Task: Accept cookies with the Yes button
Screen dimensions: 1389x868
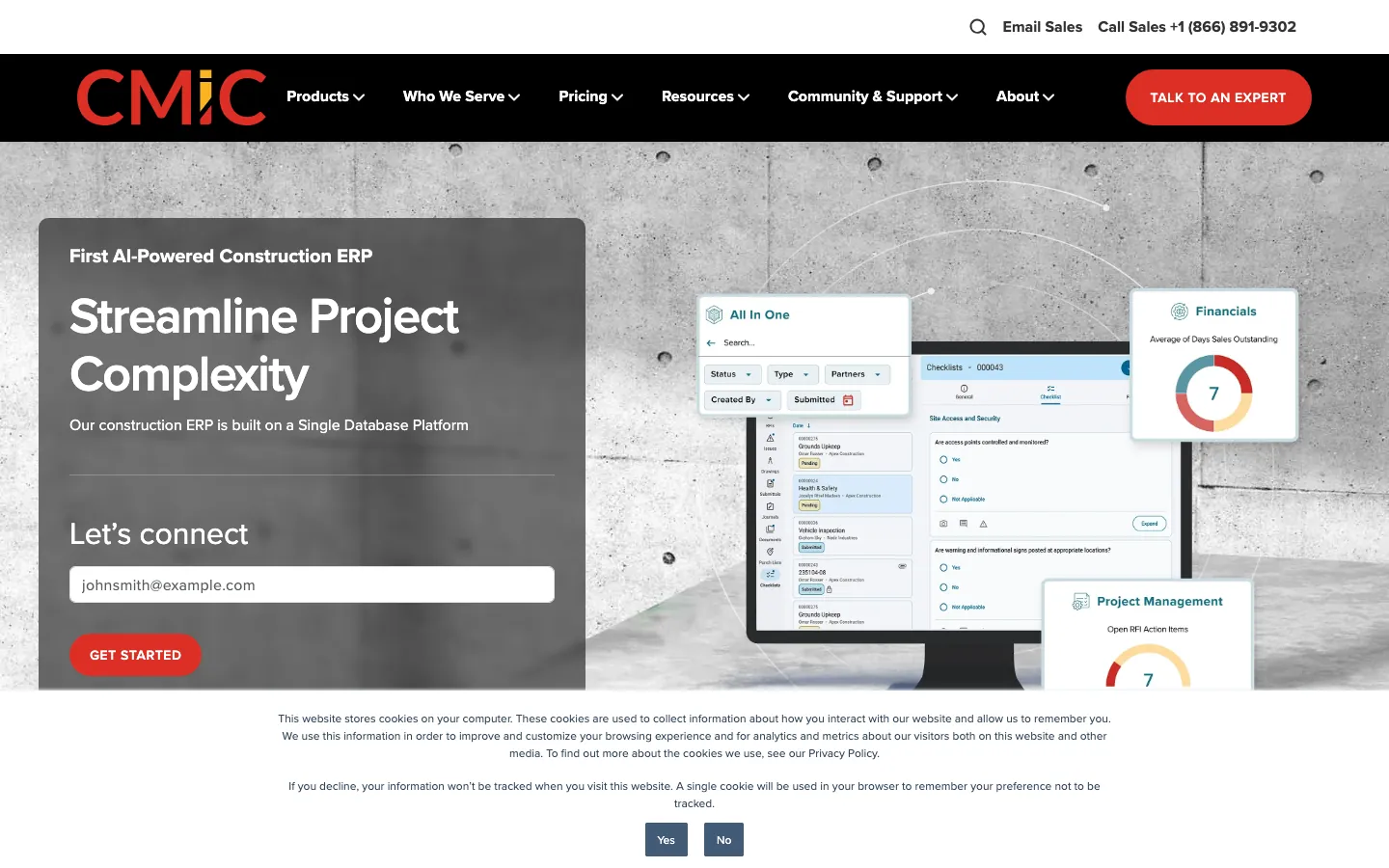Action: point(666,839)
